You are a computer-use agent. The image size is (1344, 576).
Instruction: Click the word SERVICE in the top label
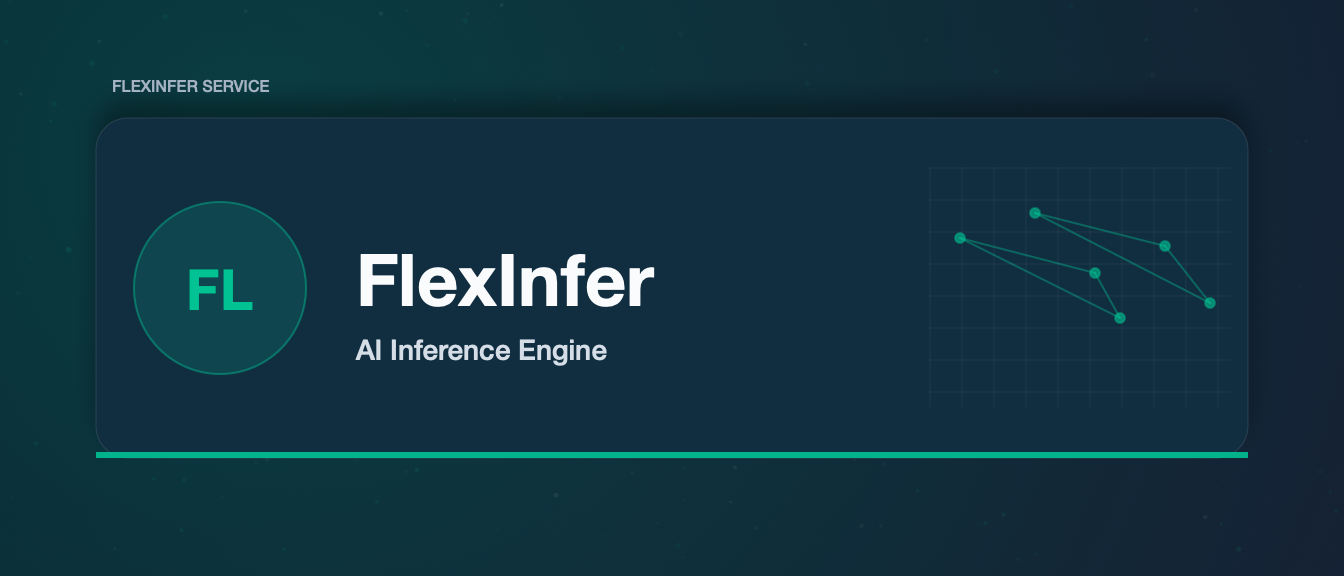235,86
